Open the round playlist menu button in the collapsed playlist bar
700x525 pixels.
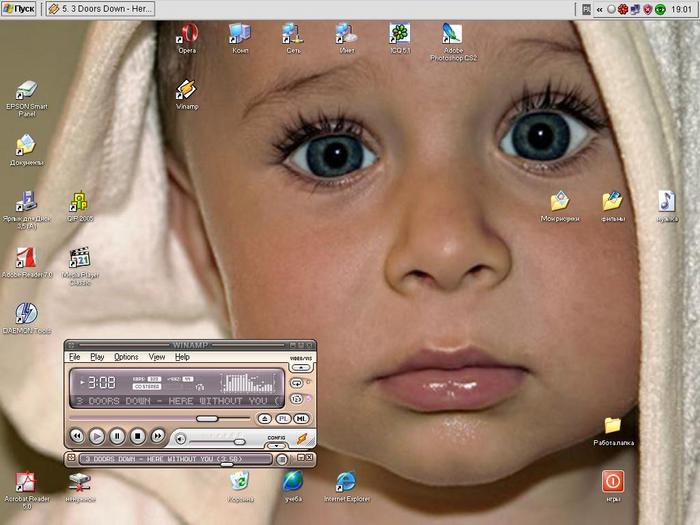pos(282,459)
